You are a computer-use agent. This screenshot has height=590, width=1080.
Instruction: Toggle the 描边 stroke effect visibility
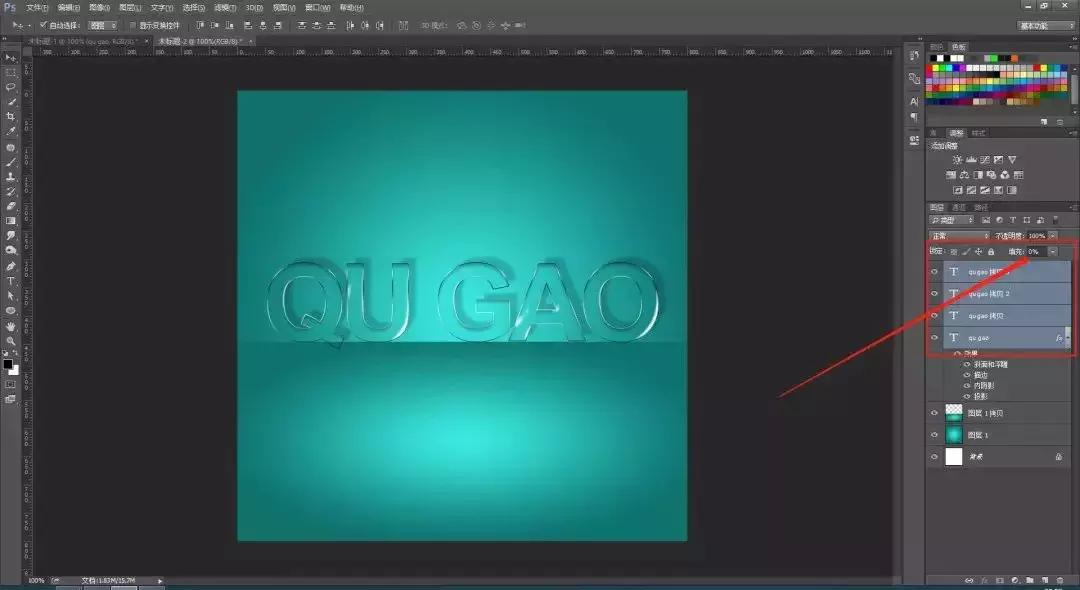pos(967,375)
